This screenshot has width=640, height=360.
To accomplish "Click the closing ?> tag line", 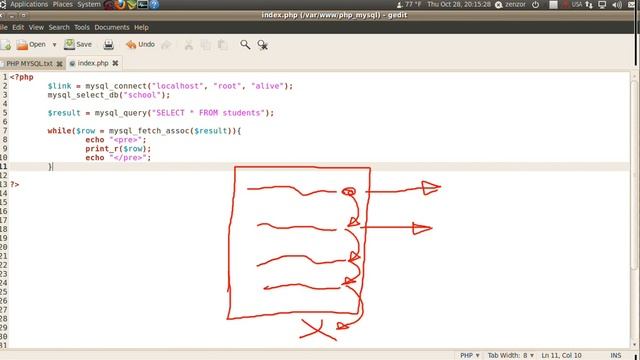I will pyautogui.click(x=15, y=185).
